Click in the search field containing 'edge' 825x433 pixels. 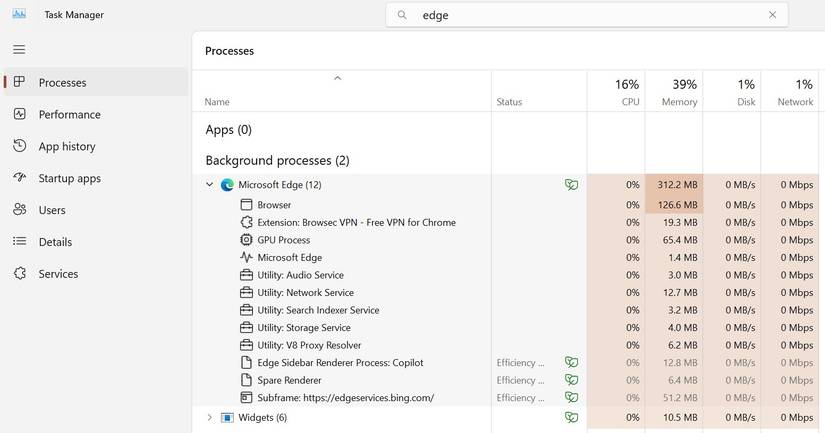590,15
